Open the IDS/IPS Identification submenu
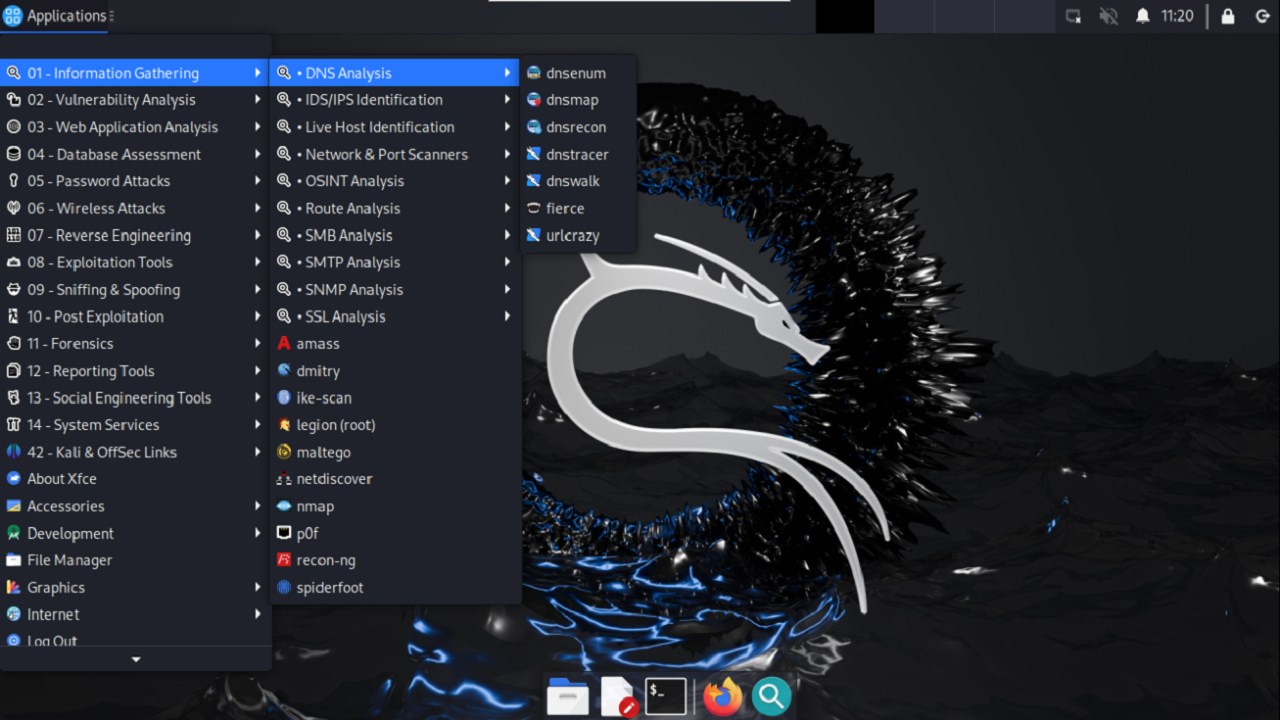1280x720 pixels. coord(396,100)
